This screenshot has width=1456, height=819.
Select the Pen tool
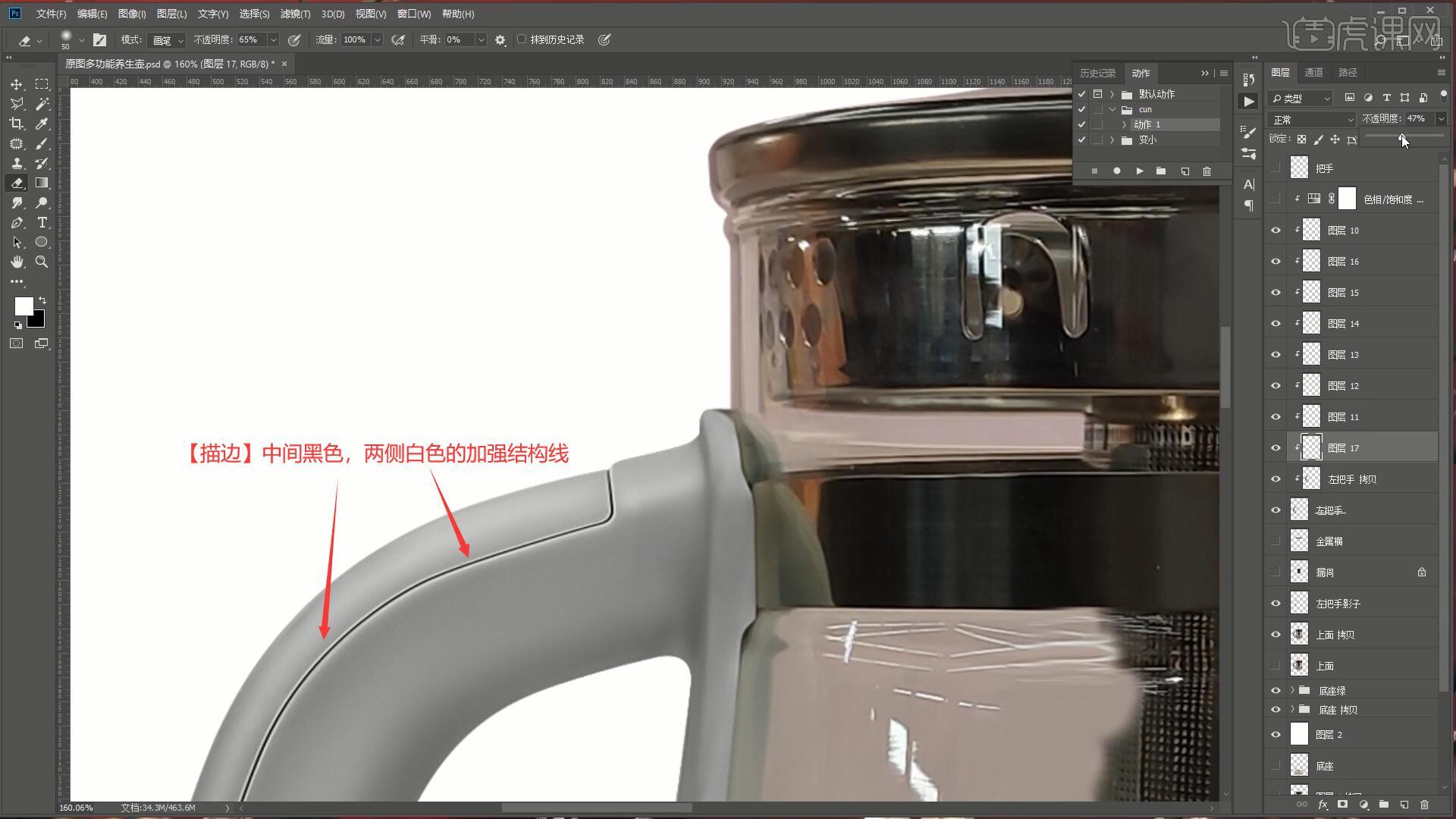(17, 222)
